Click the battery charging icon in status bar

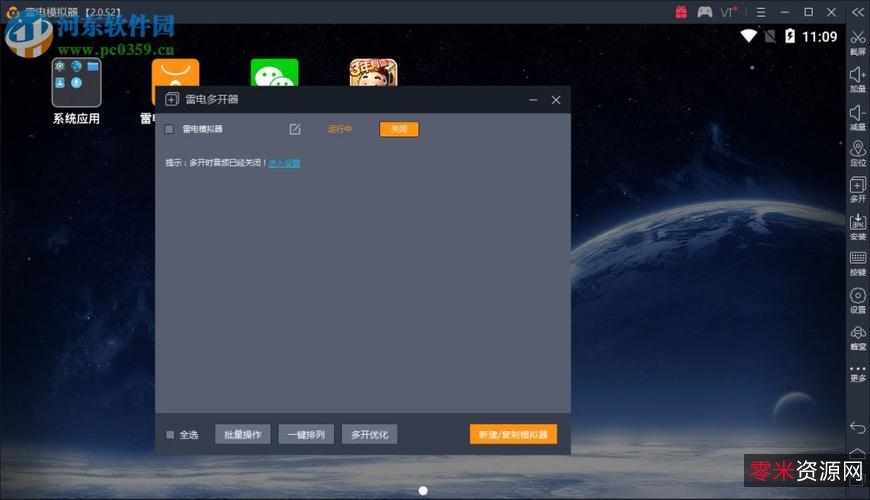pyautogui.click(x=790, y=37)
